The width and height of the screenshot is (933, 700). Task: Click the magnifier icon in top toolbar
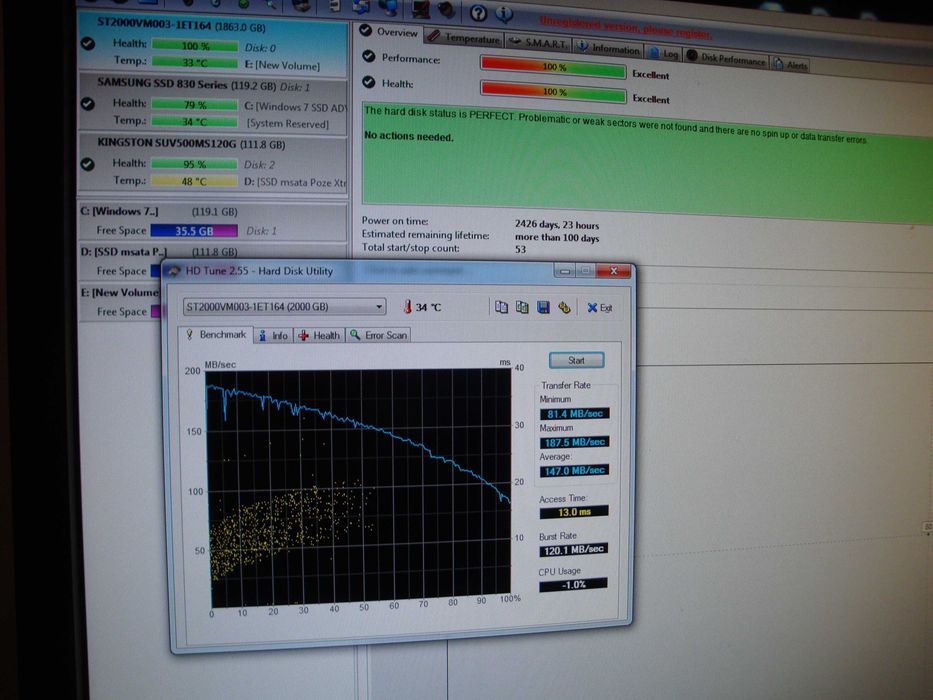(x=270, y=5)
